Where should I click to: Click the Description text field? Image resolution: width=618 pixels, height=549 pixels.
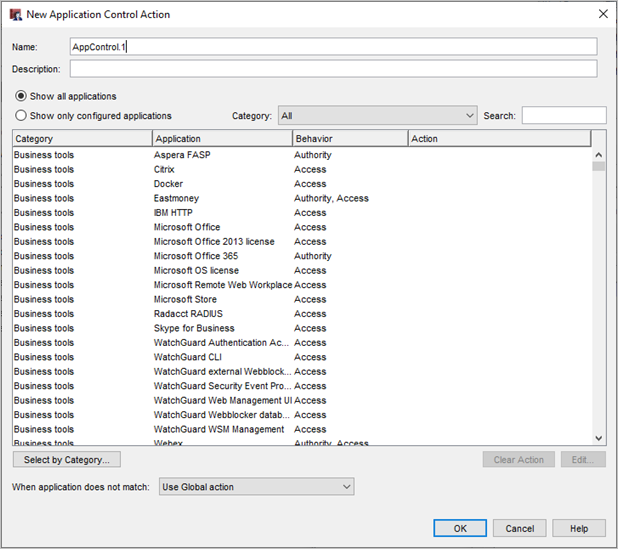pos(333,69)
